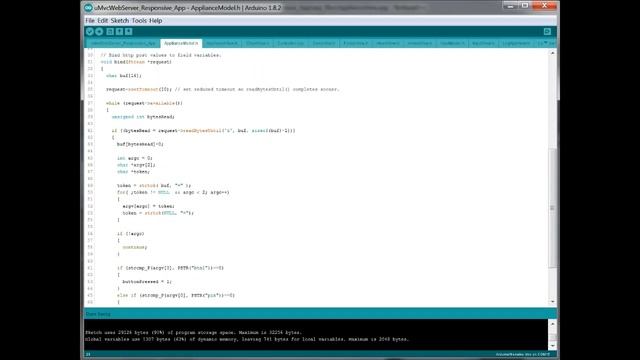Viewport: 640px width, 360px height.
Task: Click the for-loop 'token != NULL' line
Action: click(173, 192)
